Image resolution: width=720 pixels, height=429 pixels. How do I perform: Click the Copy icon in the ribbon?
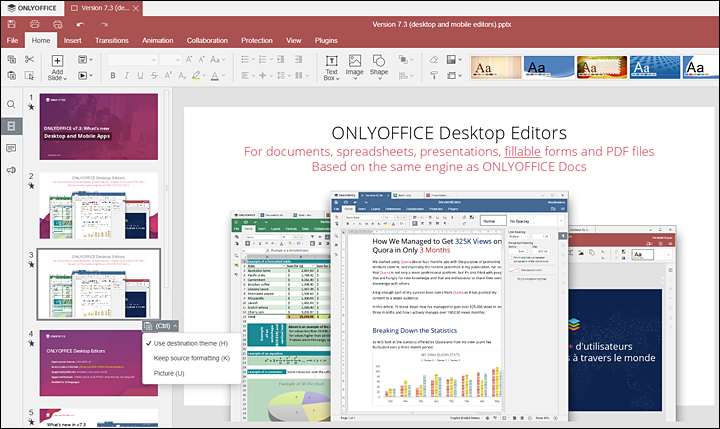11,59
